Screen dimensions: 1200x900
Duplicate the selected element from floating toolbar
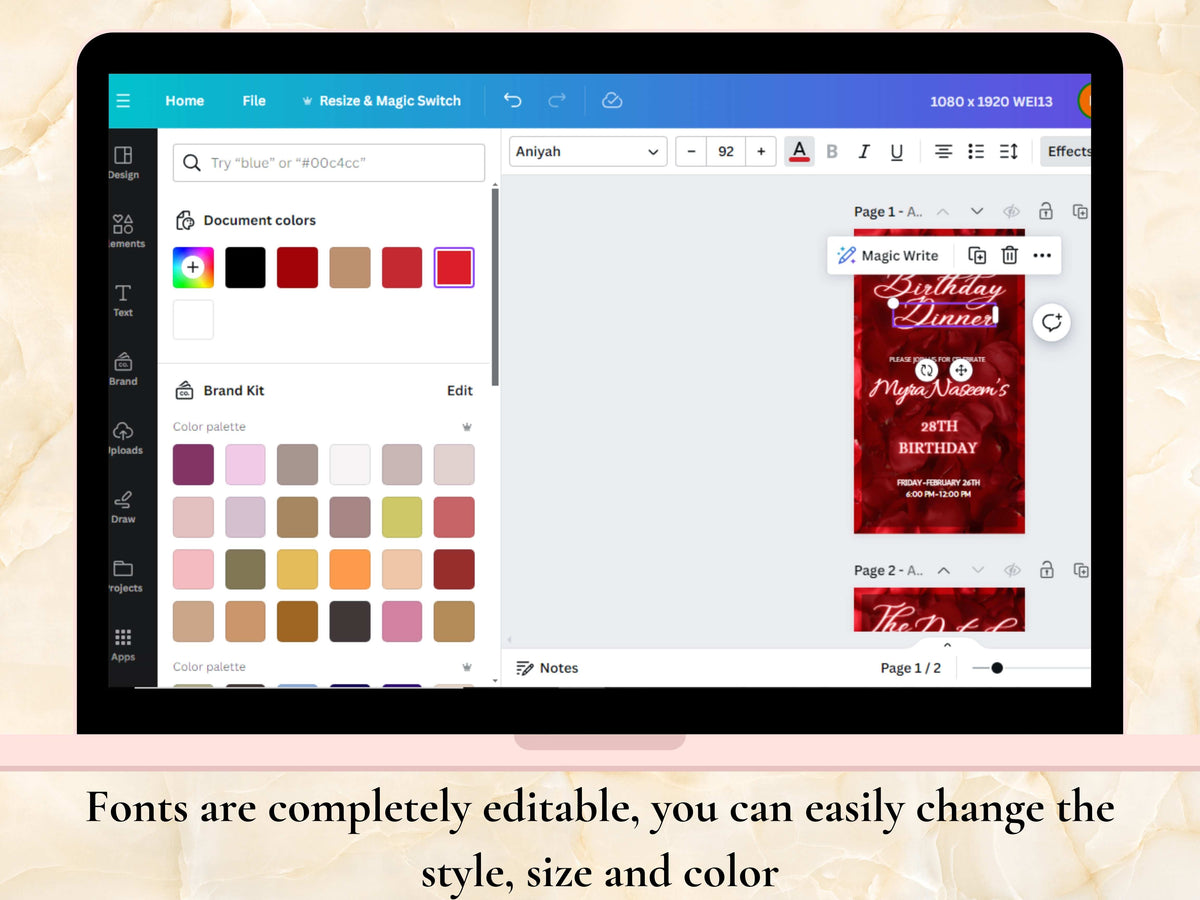(x=977, y=255)
